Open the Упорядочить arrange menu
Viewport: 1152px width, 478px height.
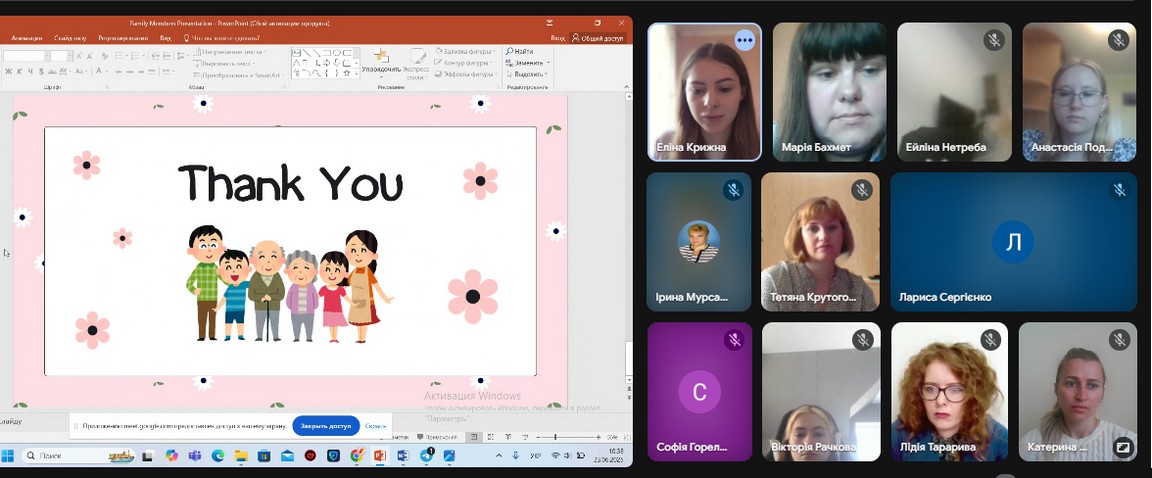(x=381, y=63)
